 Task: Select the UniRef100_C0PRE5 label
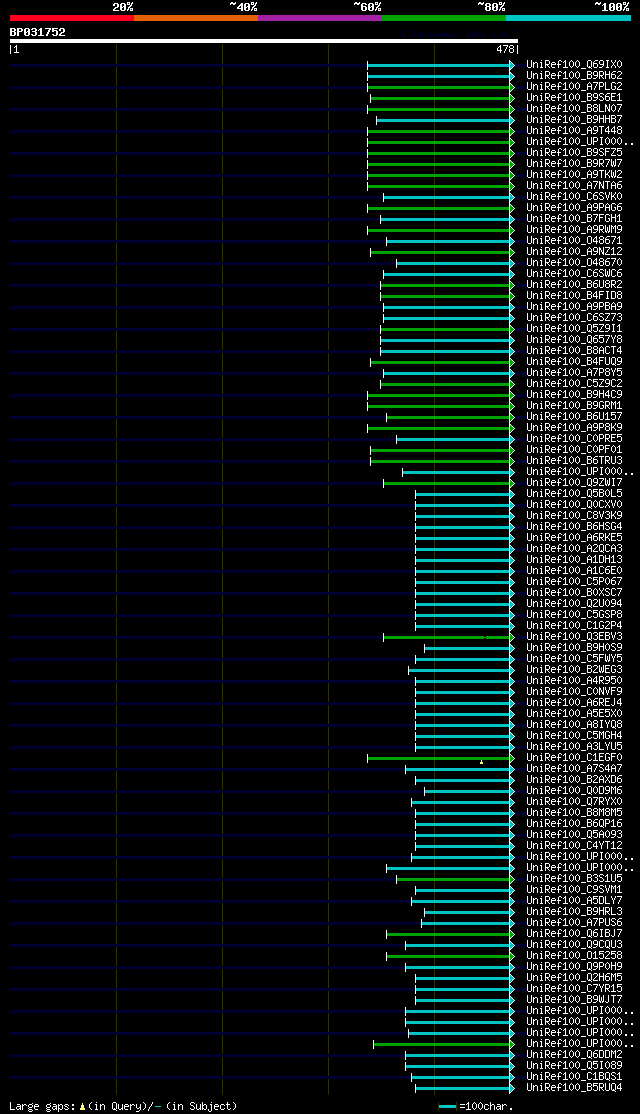click(x=575, y=439)
